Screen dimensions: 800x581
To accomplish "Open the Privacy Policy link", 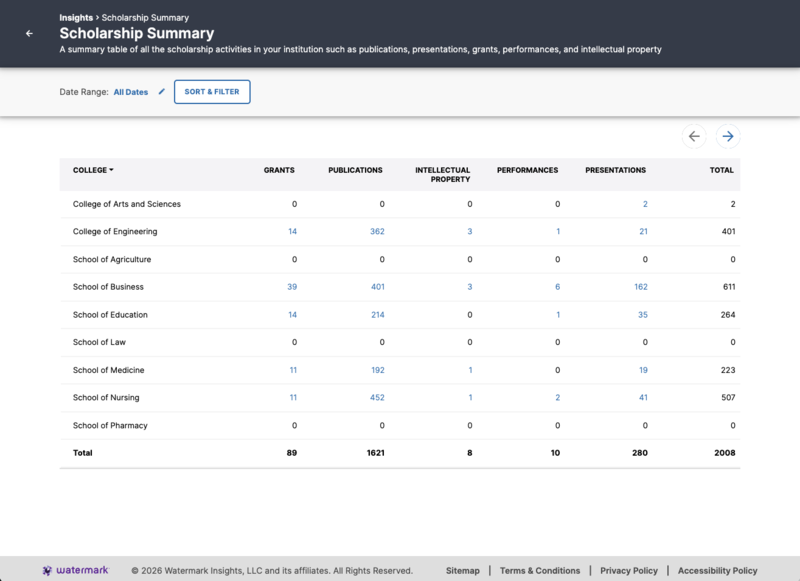I will (628, 569).
